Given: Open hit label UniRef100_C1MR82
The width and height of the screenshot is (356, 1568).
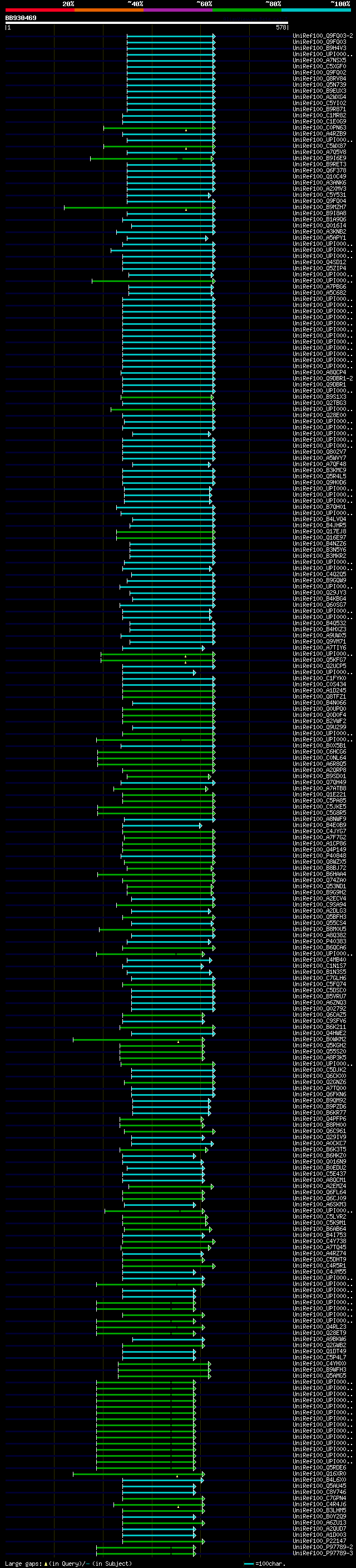Looking at the screenshot, I should point(319,115).
